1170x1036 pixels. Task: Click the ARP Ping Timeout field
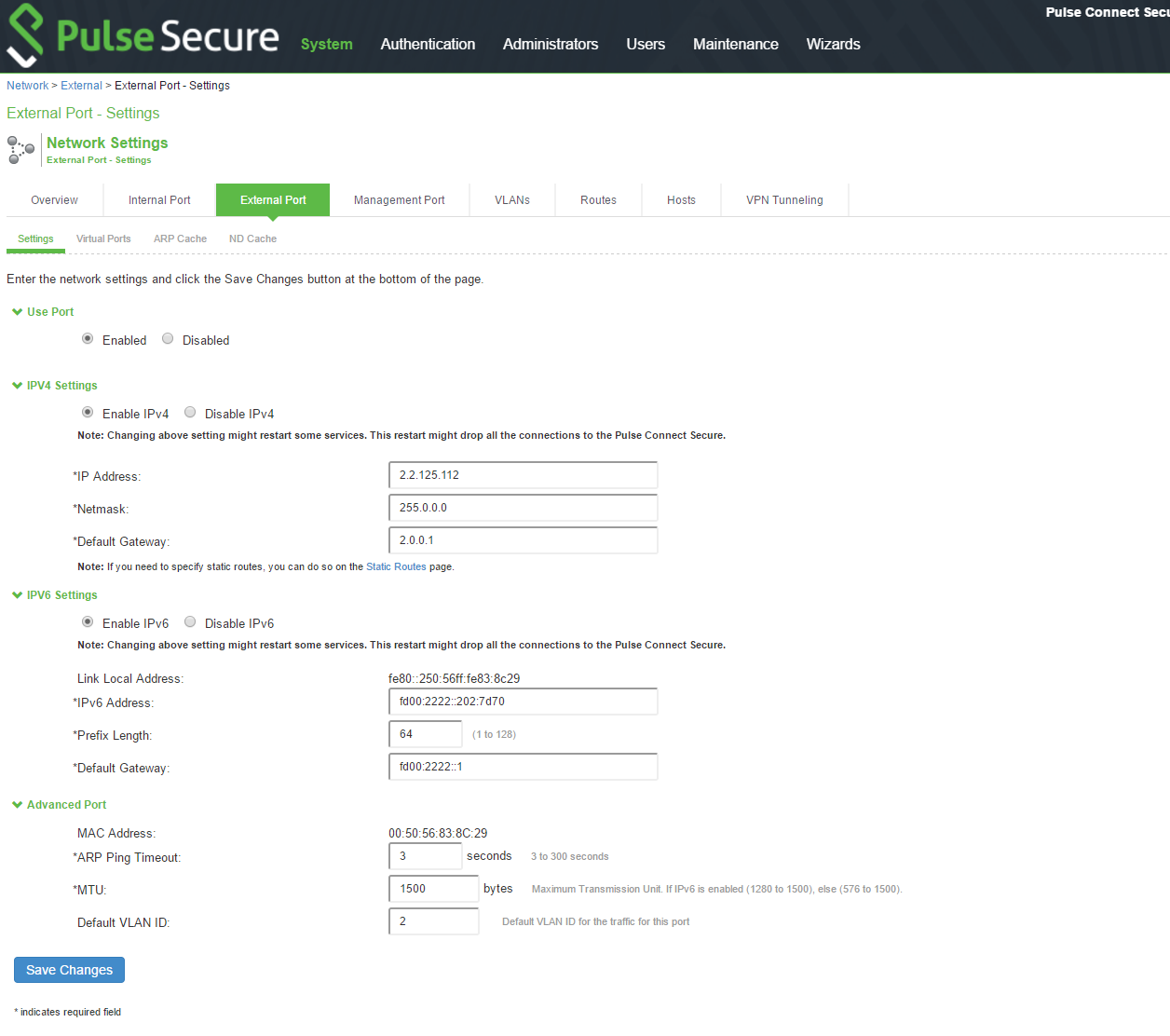point(426,856)
